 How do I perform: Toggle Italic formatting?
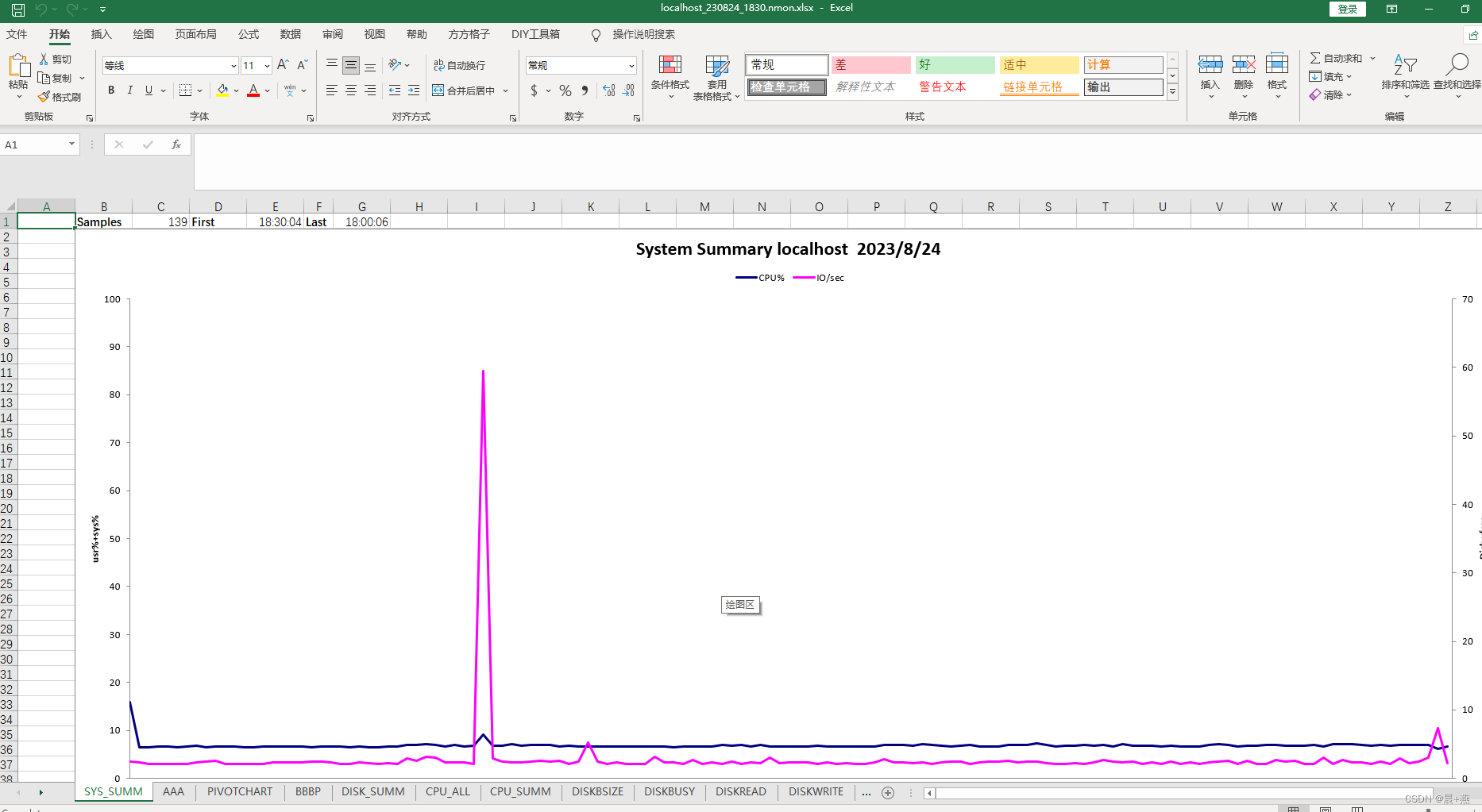pyautogui.click(x=129, y=90)
